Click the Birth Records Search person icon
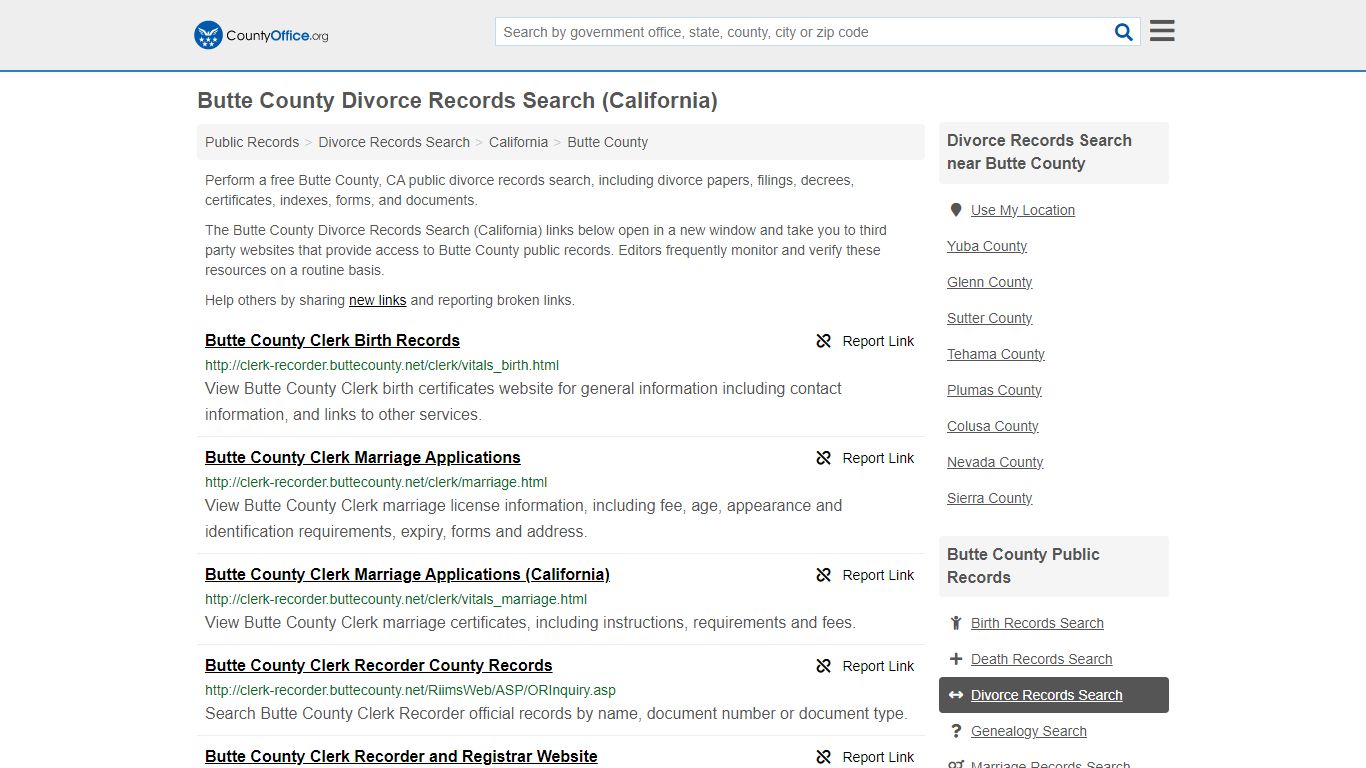Image resolution: width=1366 pixels, height=768 pixels. click(956, 623)
